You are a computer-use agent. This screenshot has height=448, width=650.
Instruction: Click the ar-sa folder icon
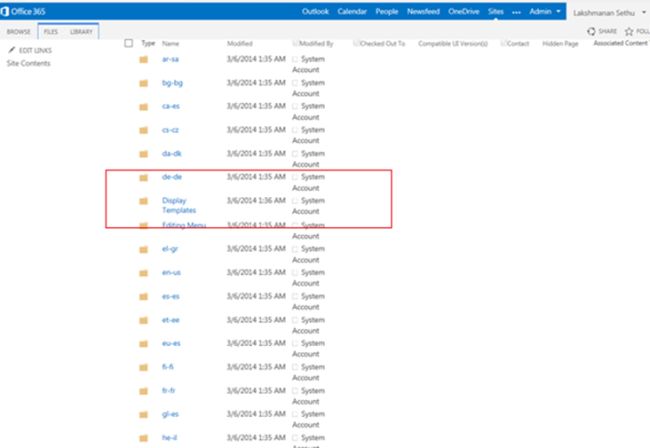tap(143, 60)
